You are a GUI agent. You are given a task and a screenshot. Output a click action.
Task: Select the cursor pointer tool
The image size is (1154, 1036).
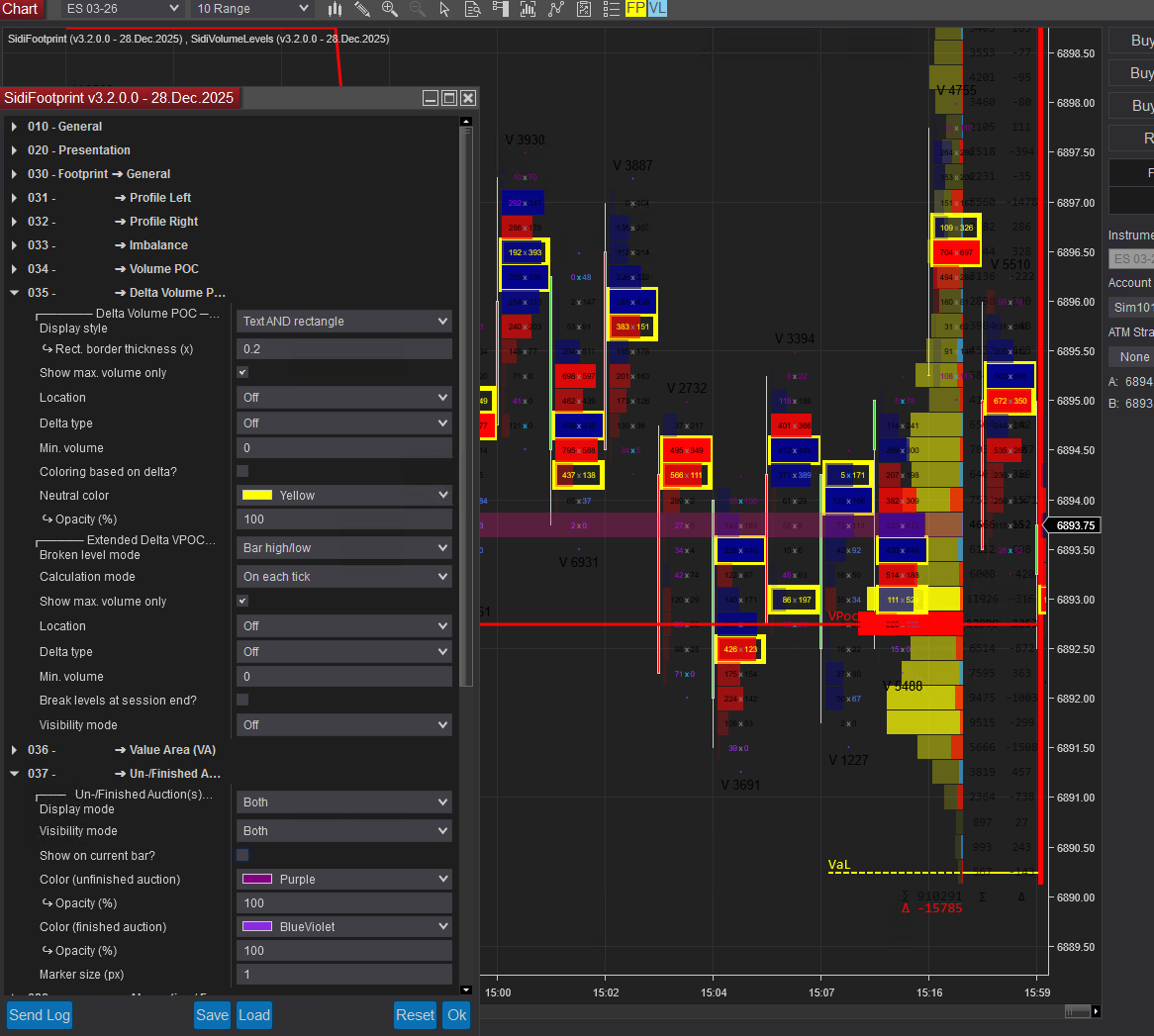coord(444,9)
